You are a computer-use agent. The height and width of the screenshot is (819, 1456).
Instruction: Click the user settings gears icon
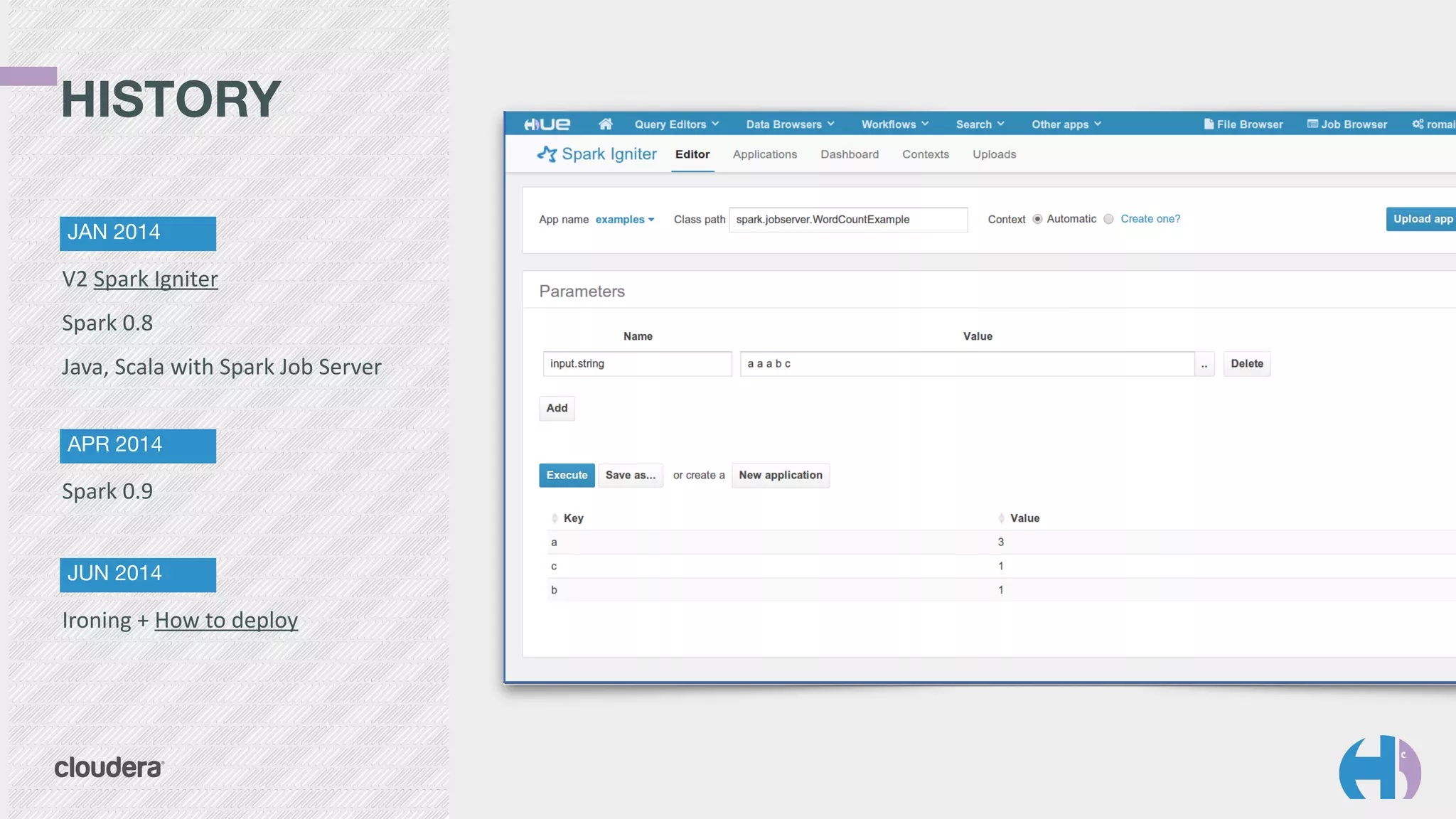(1418, 124)
